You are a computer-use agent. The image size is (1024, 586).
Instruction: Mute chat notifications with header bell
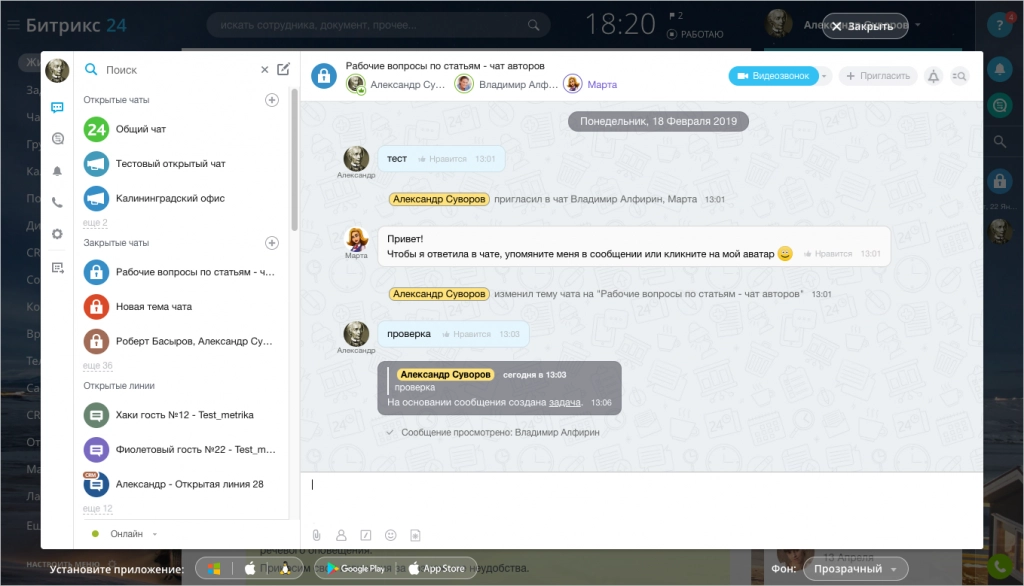pyautogui.click(x=933, y=76)
